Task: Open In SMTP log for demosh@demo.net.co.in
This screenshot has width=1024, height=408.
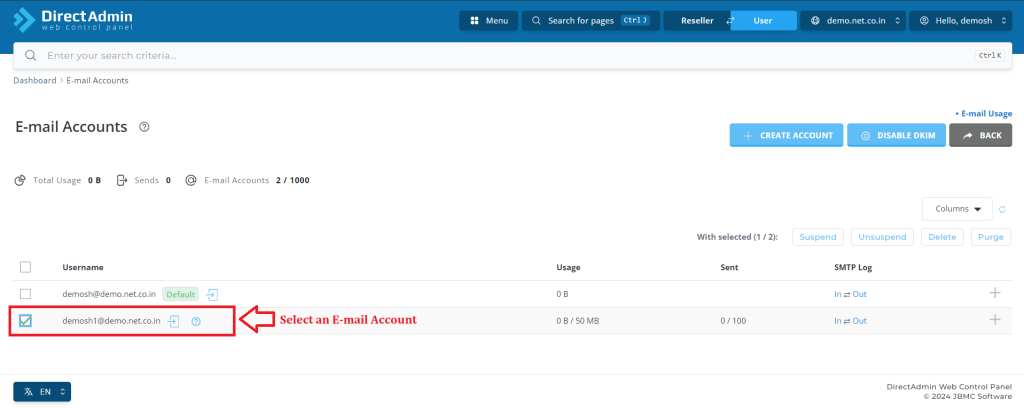Action: click(x=838, y=294)
